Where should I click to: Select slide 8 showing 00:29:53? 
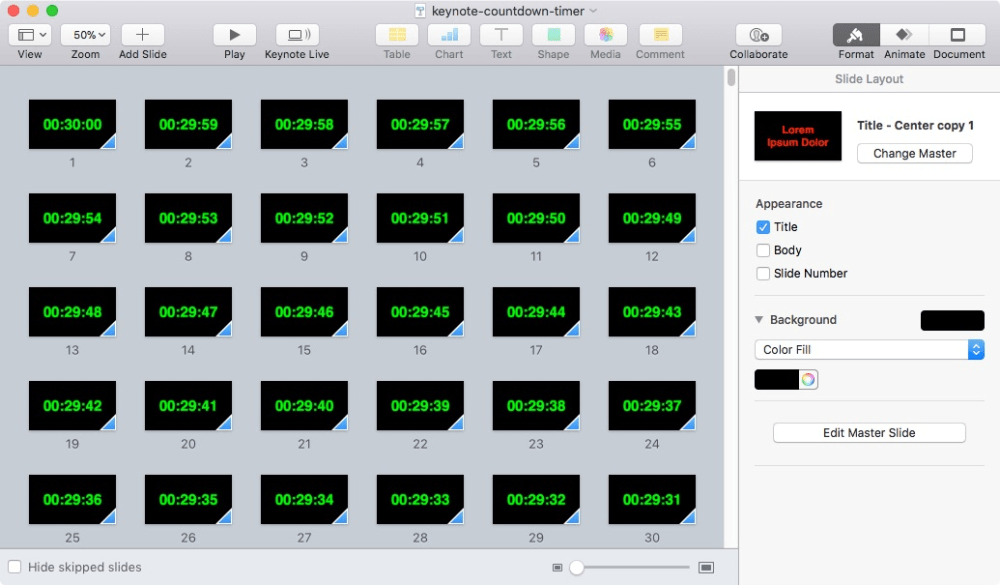(x=188, y=218)
